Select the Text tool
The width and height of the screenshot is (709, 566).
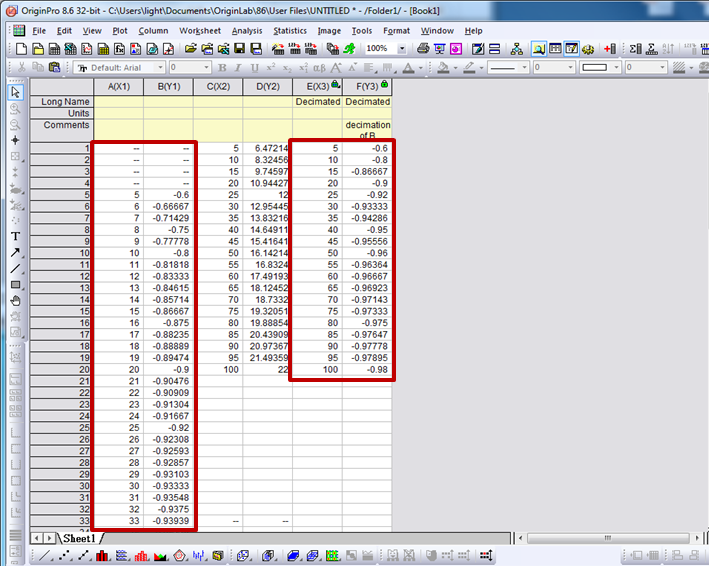tap(15, 236)
